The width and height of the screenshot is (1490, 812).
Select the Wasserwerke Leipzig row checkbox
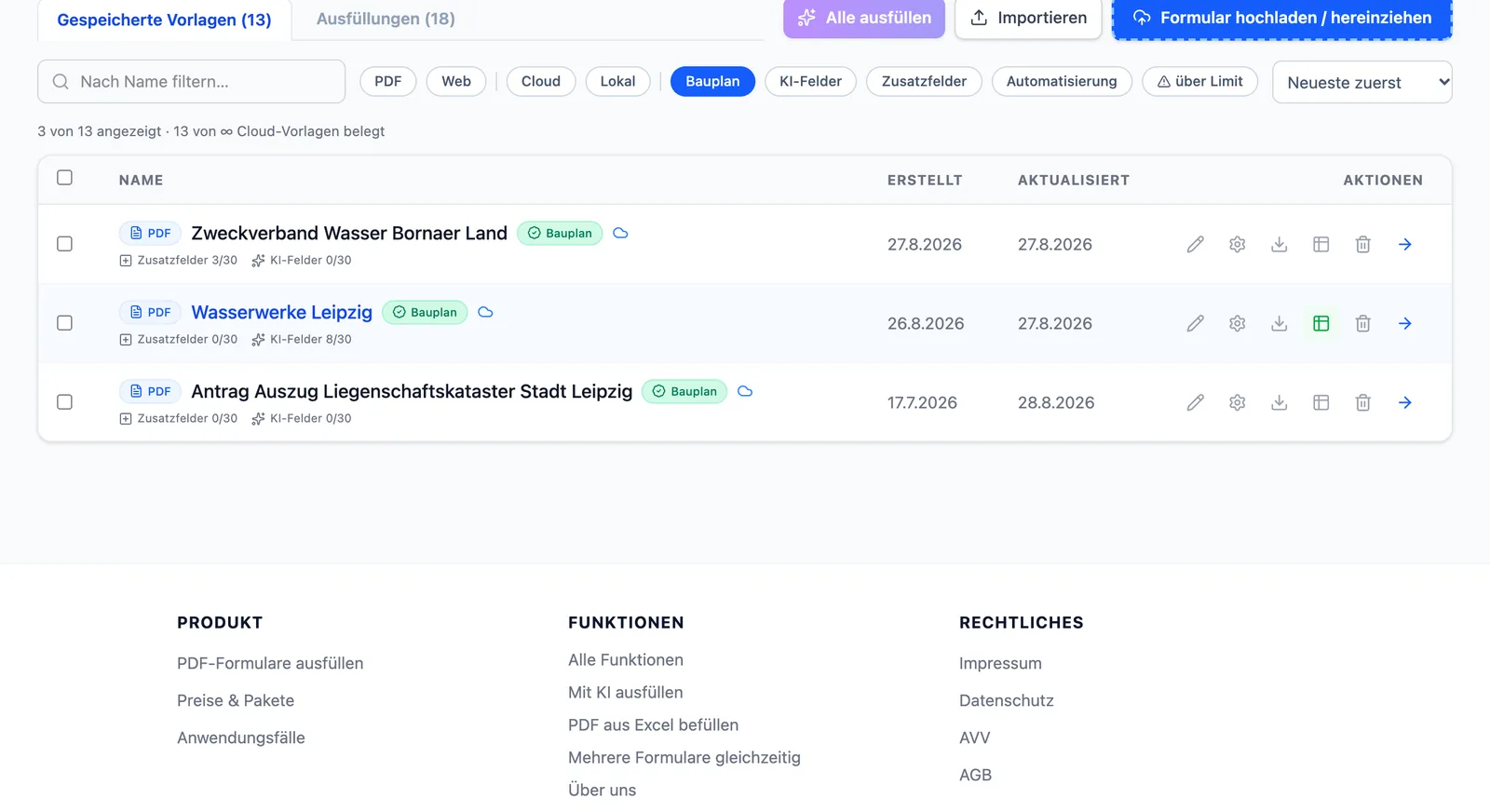(64, 322)
